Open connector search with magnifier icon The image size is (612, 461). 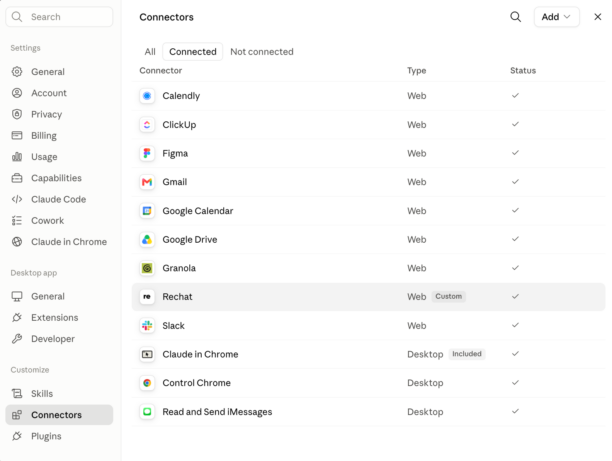(x=516, y=17)
